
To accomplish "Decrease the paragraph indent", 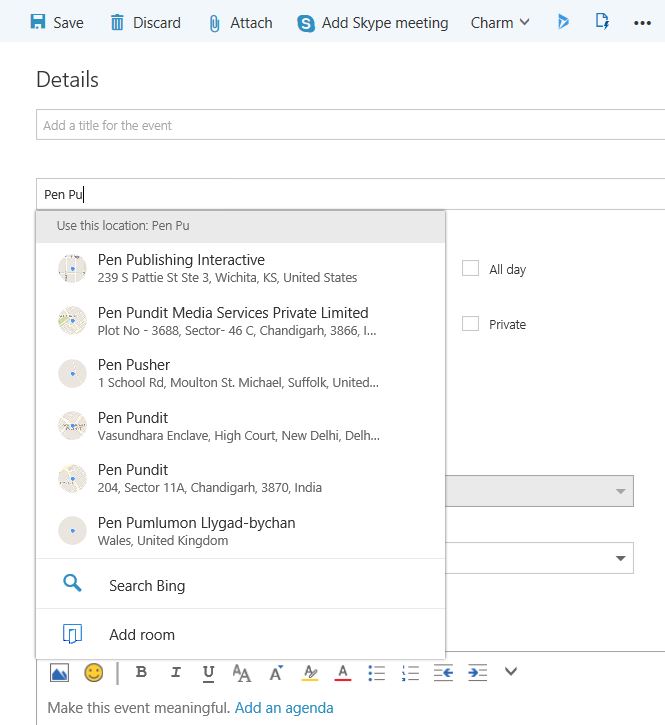I will point(443,673).
